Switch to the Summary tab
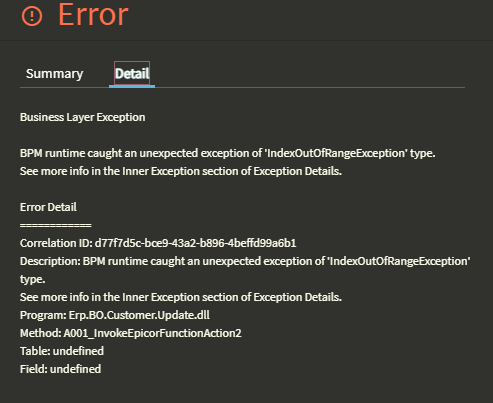 [54, 74]
